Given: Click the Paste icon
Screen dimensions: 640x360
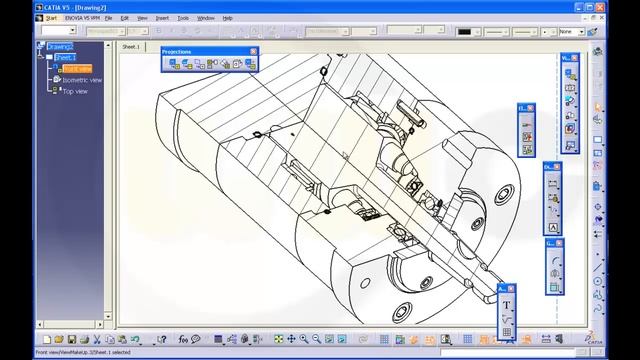Looking at the screenshot, I should click(x=122, y=339).
